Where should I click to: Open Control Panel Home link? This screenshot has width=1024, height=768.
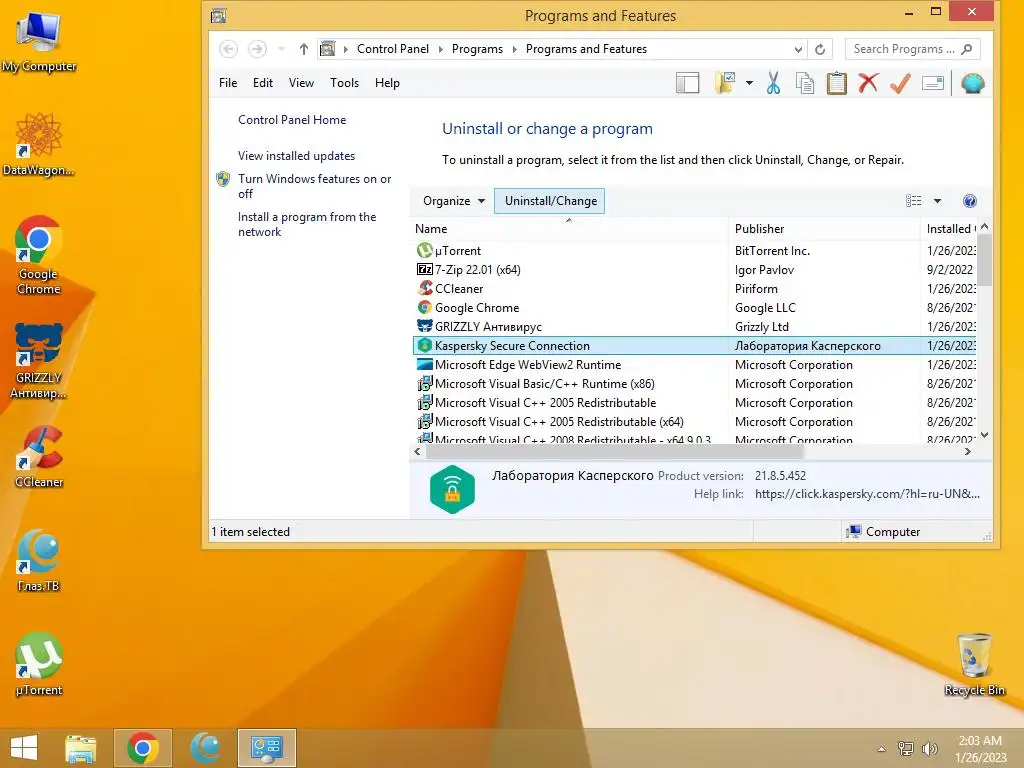pyautogui.click(x=292, y=120)
